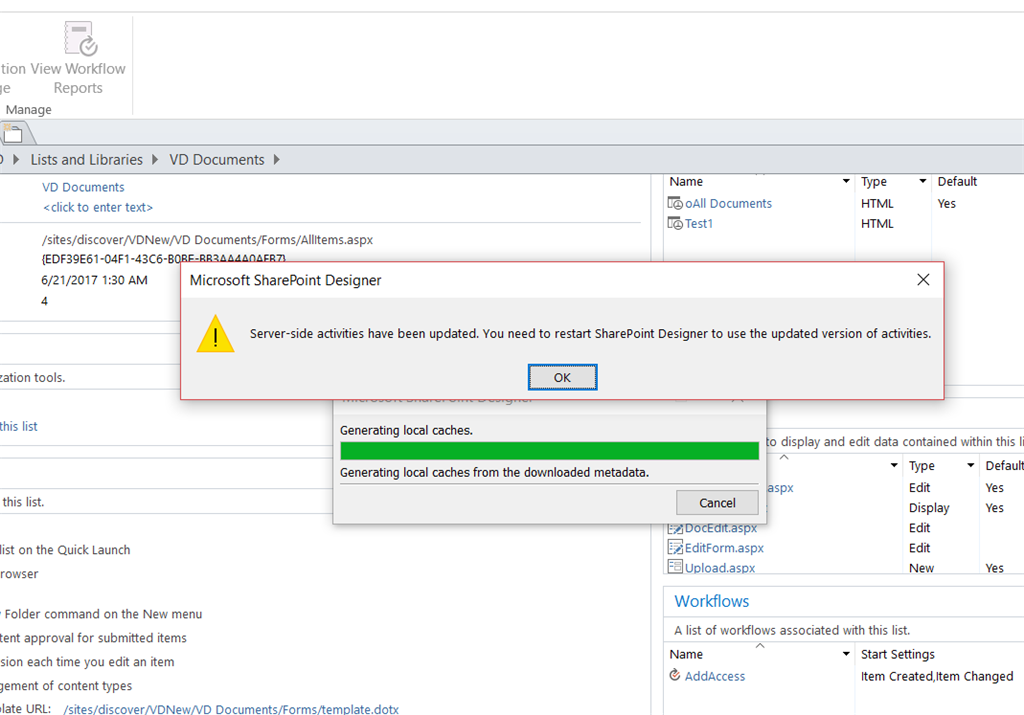Viewport: 1024px width, 715px height.
Task: Click the DocEdit.aspx form icon
Action: (x=675, y=528)
